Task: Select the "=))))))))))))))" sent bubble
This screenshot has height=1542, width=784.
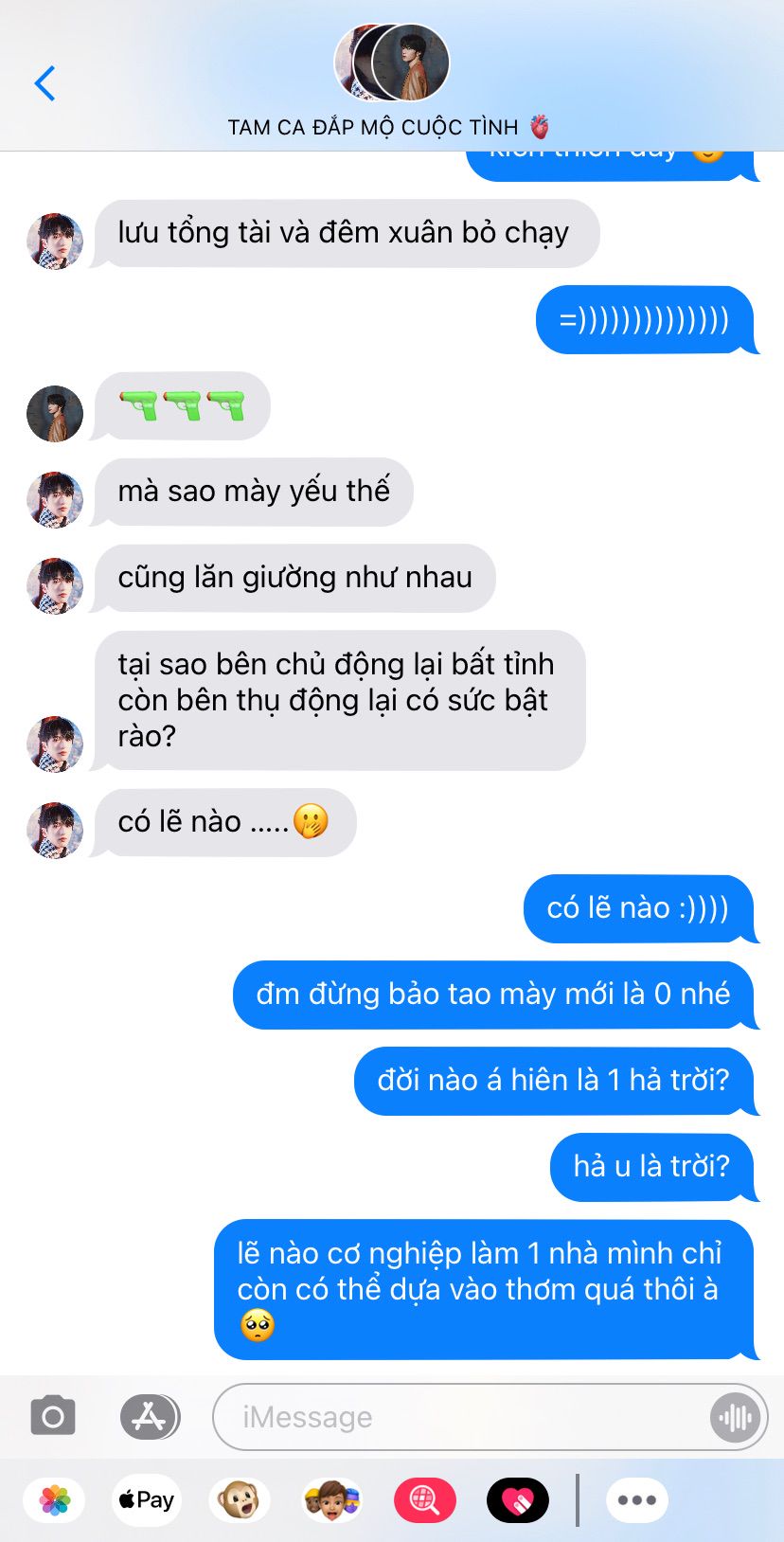Action: click(x=645, y=319)
